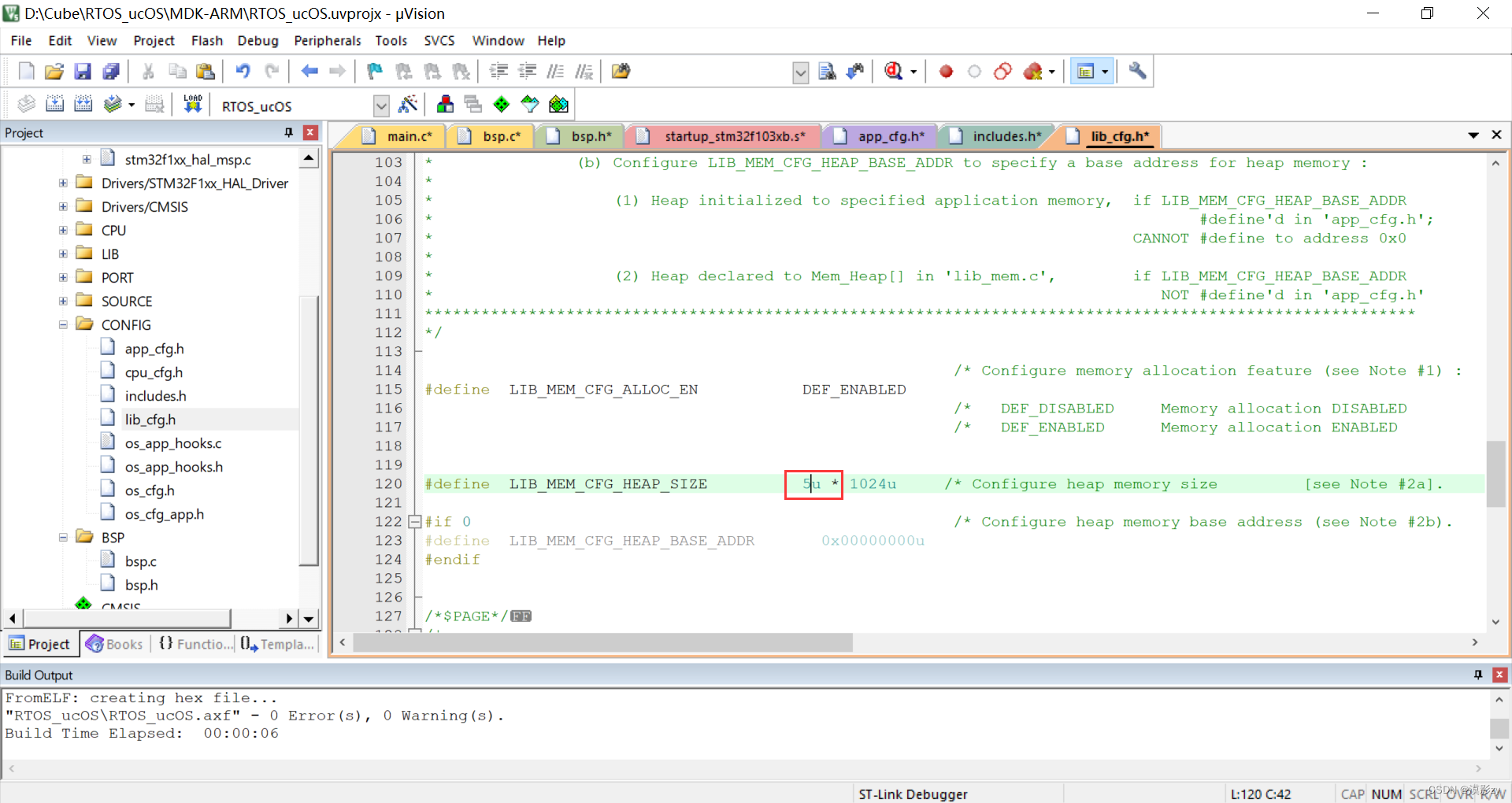The width and height of the screenshot is (1512, 803).
Task: Click the Open file icon
Action: pos(54,72)
